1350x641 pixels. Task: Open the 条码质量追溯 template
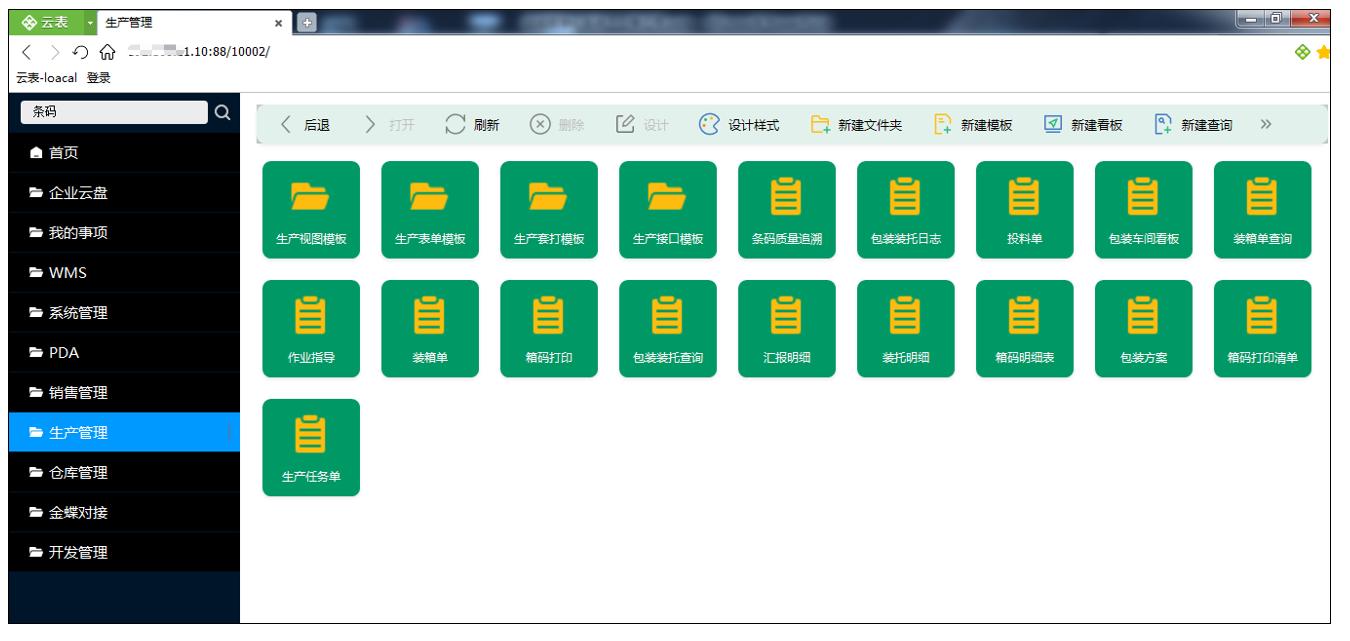click(788, 210)
